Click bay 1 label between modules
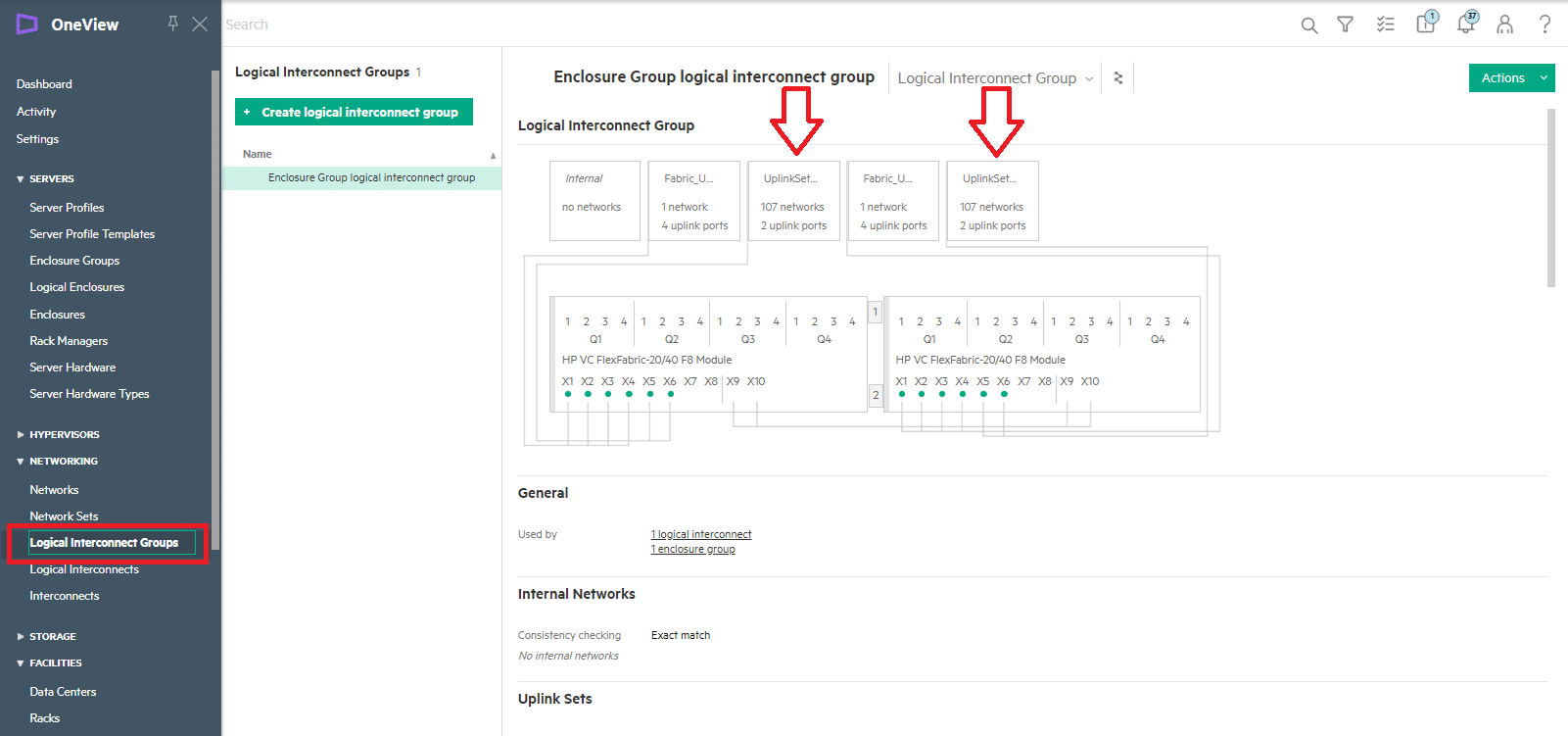This screenshot has width=1568, height=736. (x=876, y=312)
